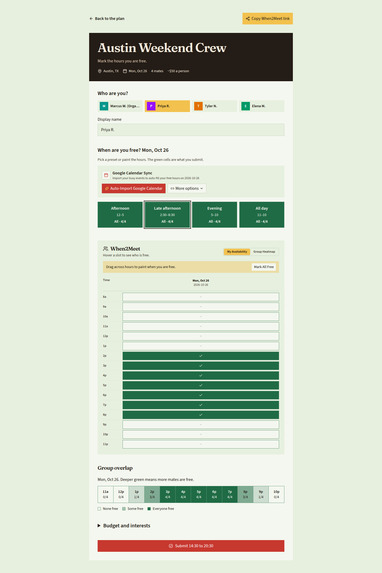Unmark the 6p free slot

point(201,395)
